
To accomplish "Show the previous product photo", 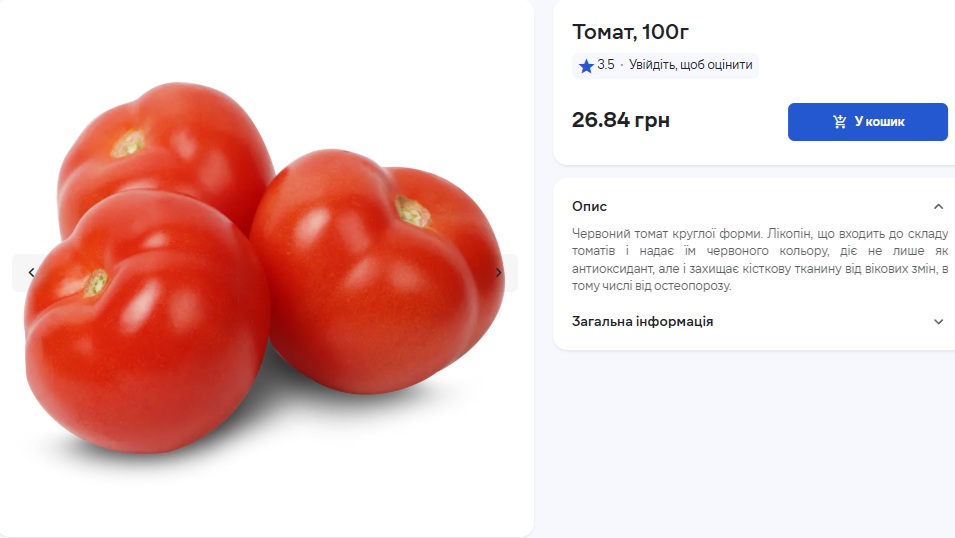I will tap(31, 272).
